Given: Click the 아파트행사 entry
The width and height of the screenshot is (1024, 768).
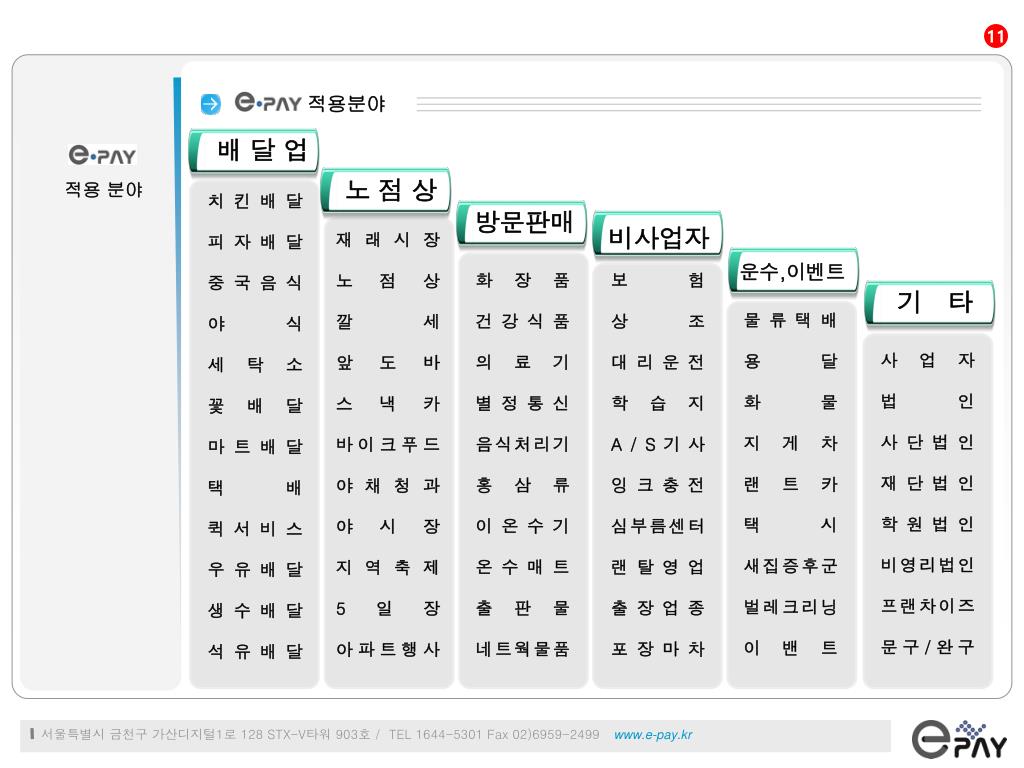Looking at the screenshot, I should point(388,649).
